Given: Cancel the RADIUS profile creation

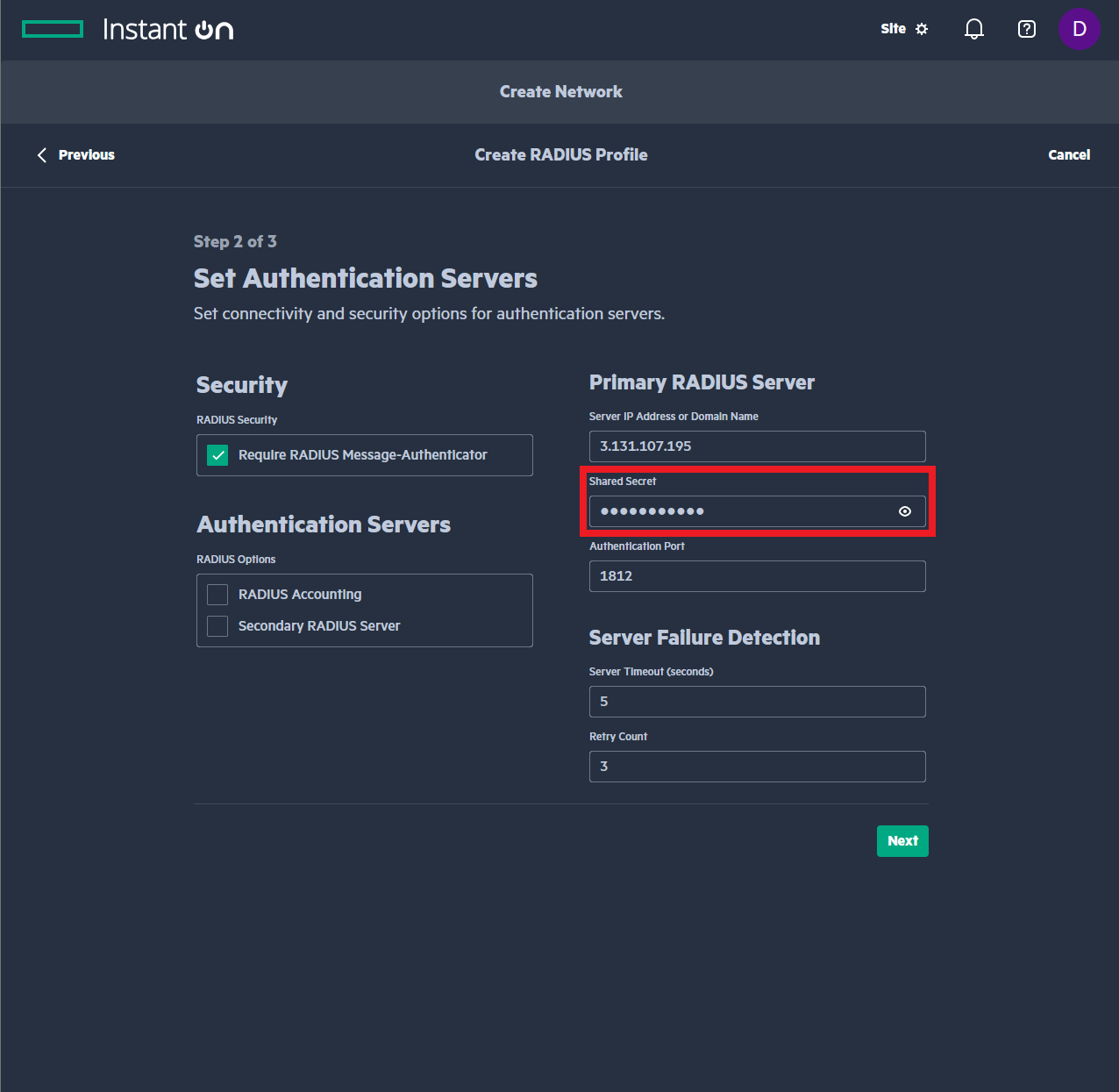Looking at the screenshot, I should coord(1069,155).
